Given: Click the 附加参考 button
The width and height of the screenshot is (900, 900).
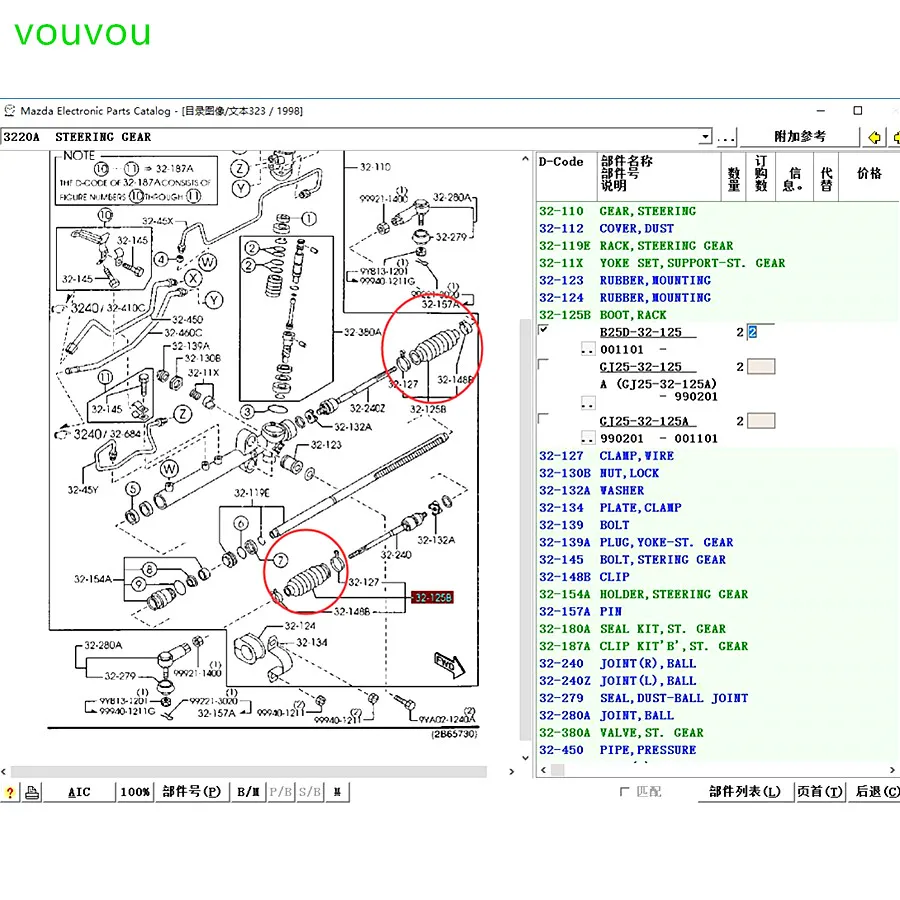Looking at the screenshot, I should 800,137.
